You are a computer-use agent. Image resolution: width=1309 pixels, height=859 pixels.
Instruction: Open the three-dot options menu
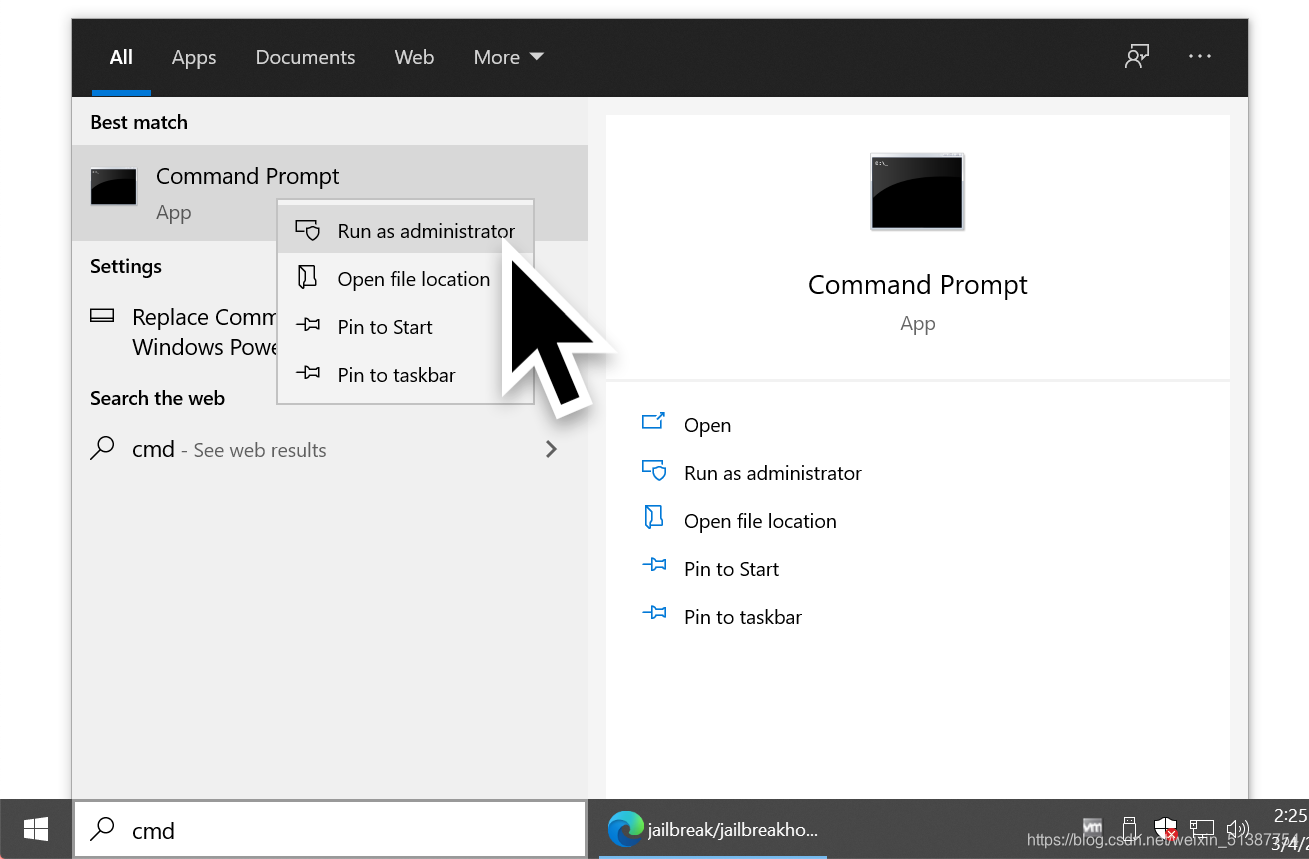[1200, 57]
